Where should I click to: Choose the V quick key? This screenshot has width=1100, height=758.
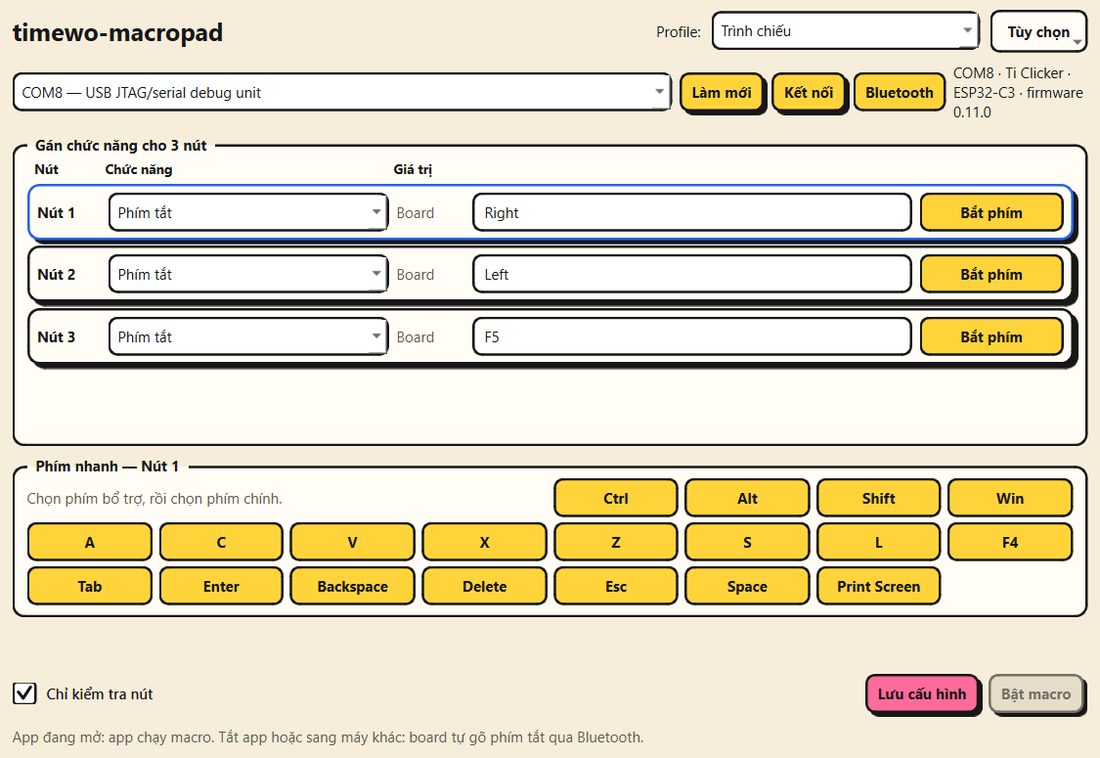coord(353,542)
